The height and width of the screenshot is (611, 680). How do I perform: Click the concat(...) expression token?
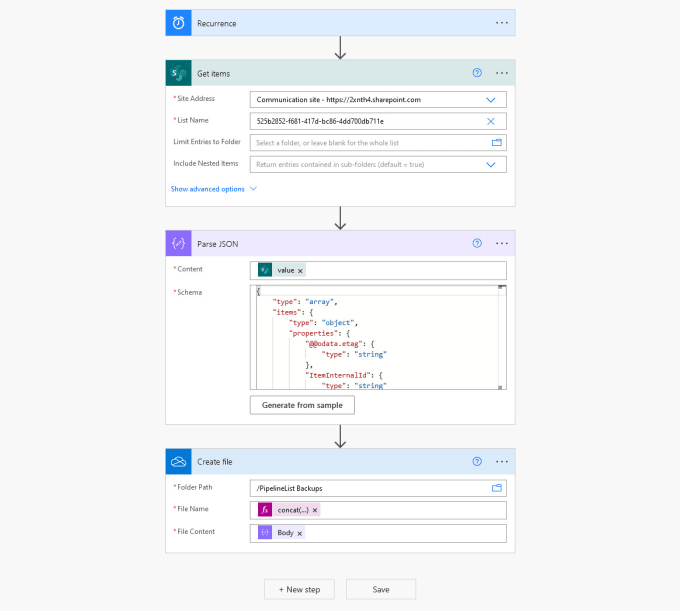point(289,510)
